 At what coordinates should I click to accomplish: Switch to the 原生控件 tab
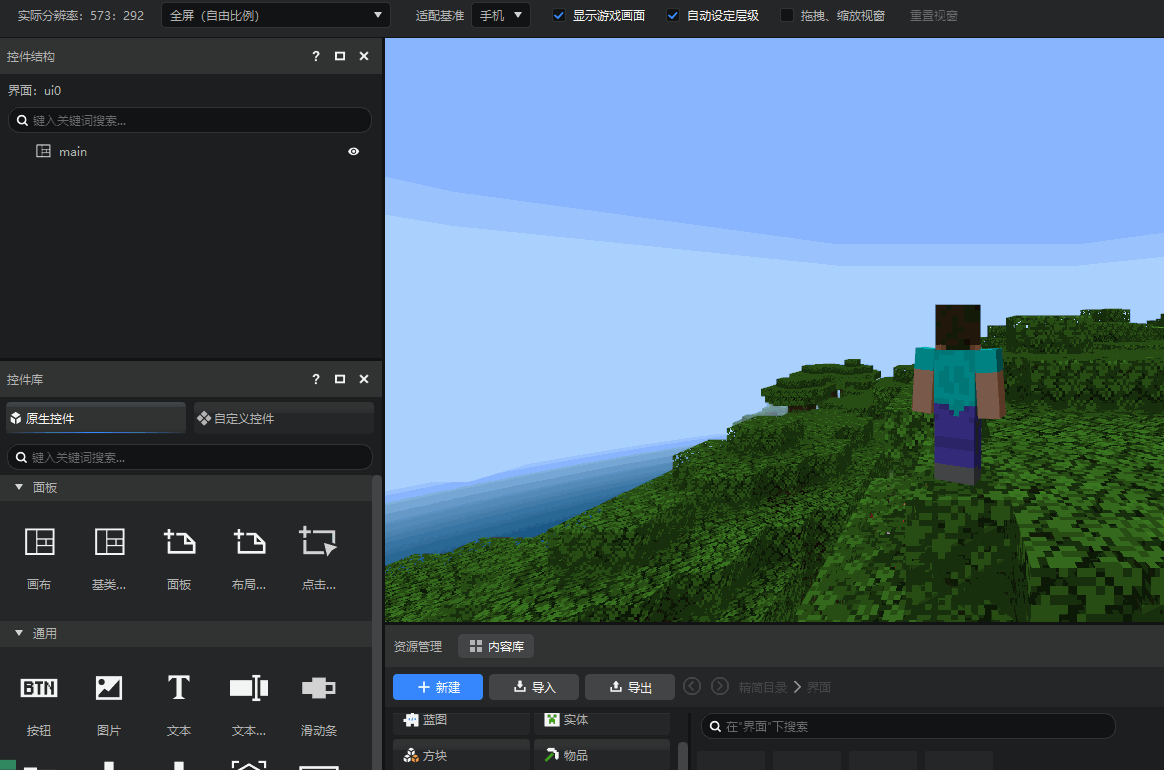(x=96, y=418)
